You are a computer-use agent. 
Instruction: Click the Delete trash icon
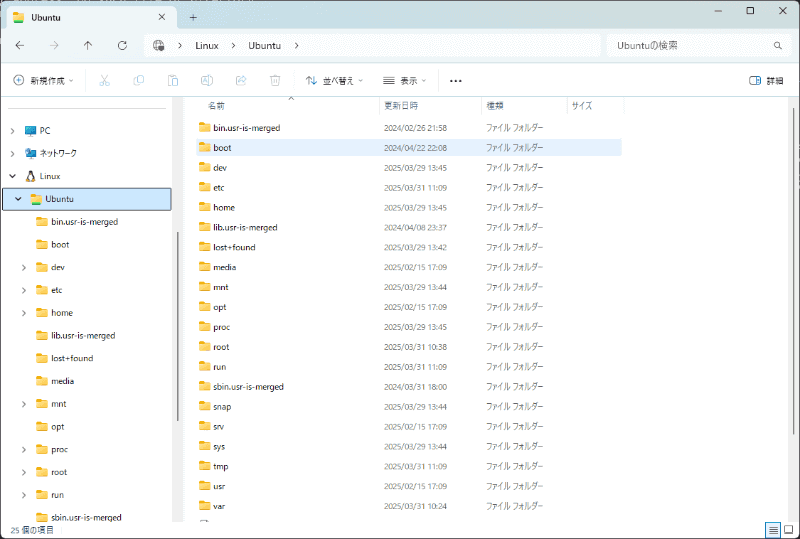click(275, 80)
